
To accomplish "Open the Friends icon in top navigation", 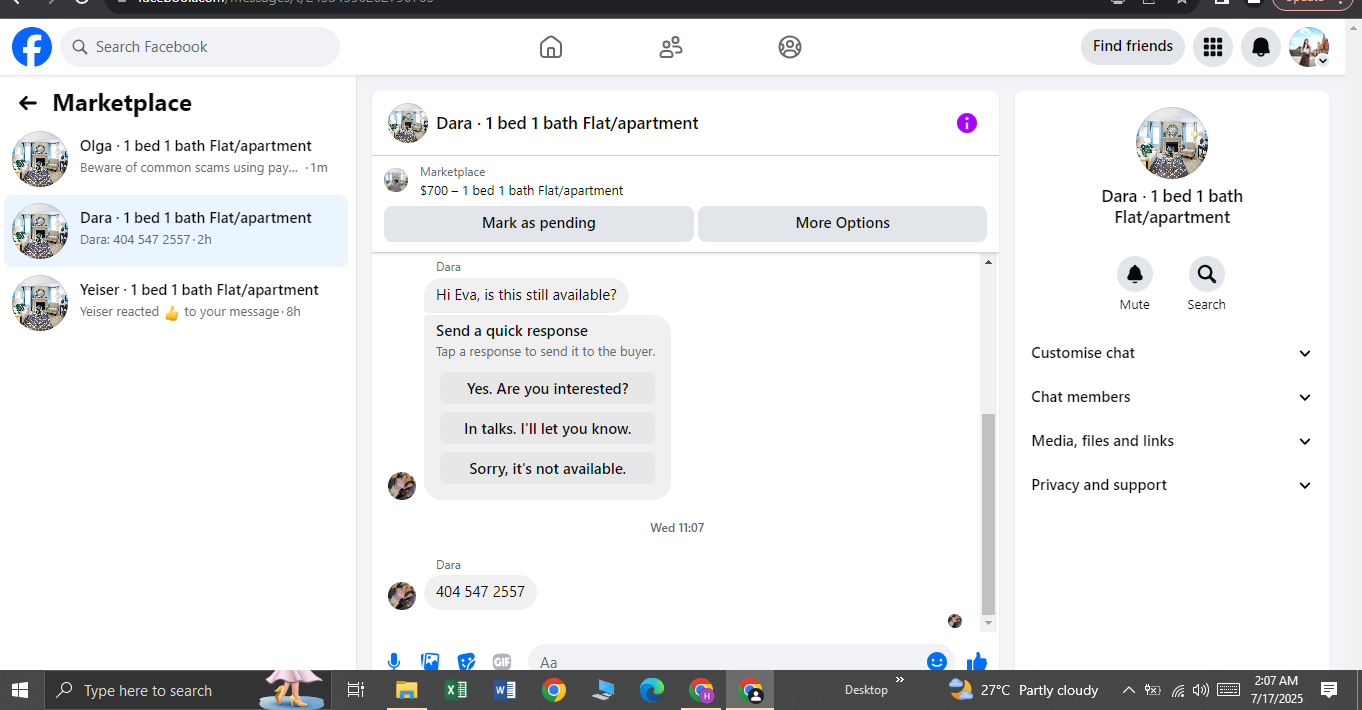I will (x=671, y=47).
